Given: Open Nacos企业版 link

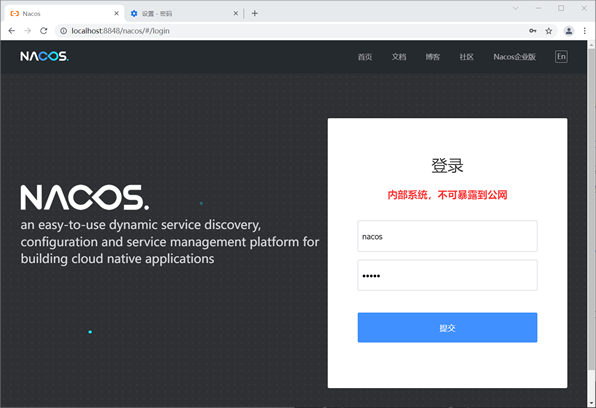Looking at the screenshot, I should click(515, 57).
